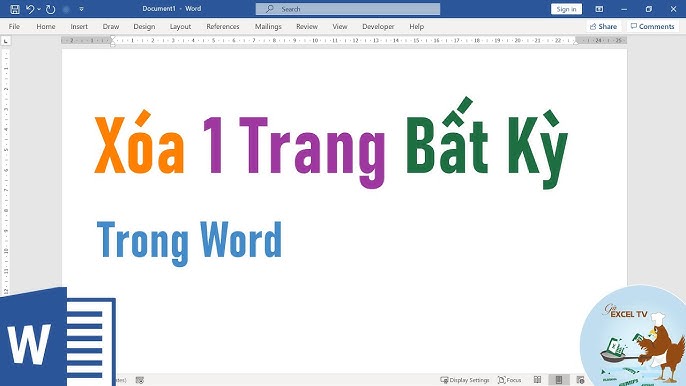Go to the Design tab

pos(144,26)
